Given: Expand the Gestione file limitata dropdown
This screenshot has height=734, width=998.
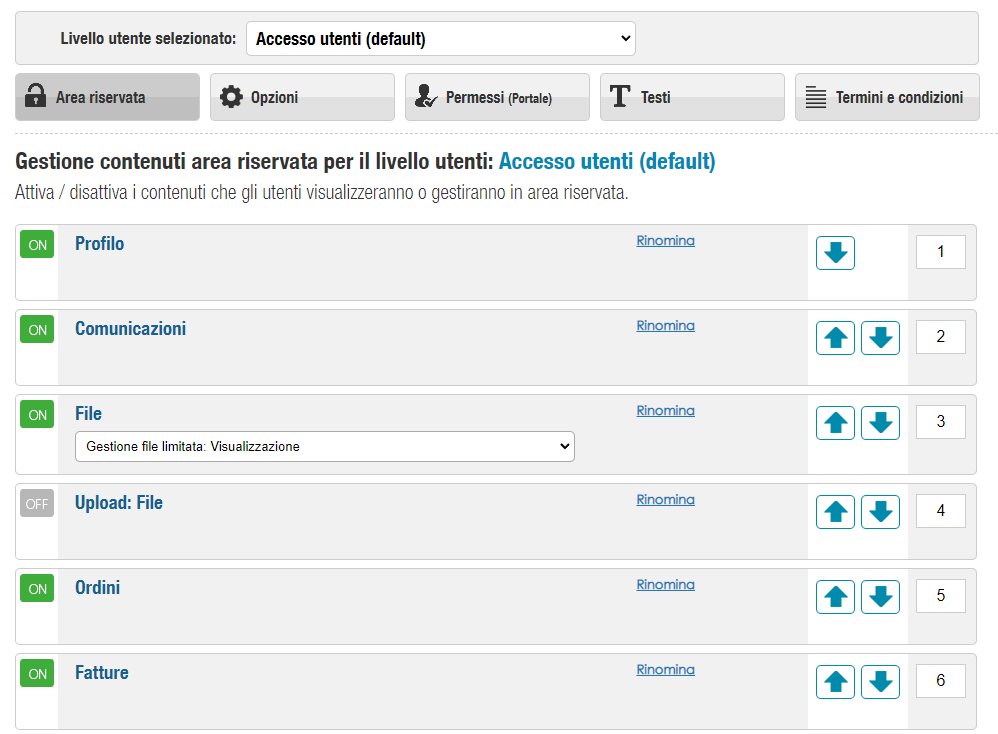Looking at the screenshot, I should click(325, 446).
